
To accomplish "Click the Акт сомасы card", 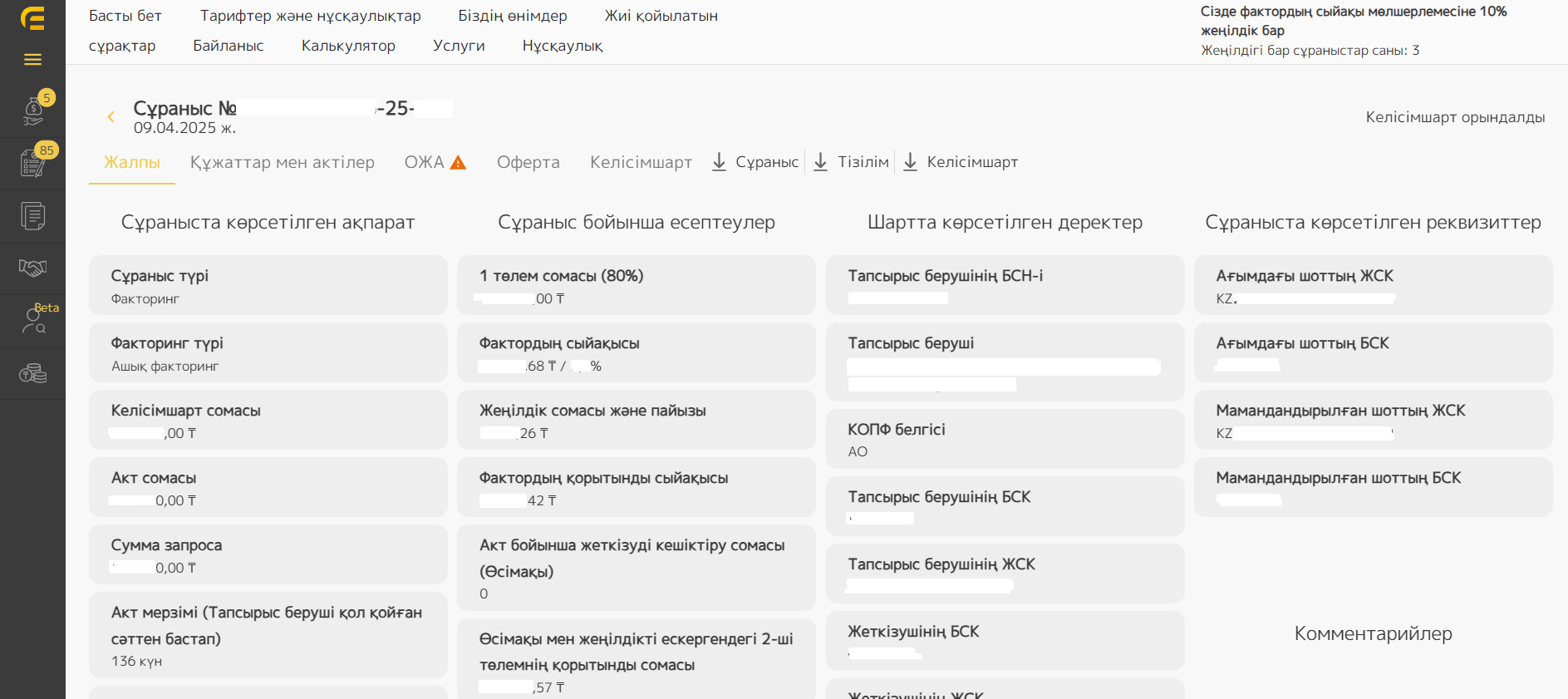I will pyautogui.click(x=268, y=487).
